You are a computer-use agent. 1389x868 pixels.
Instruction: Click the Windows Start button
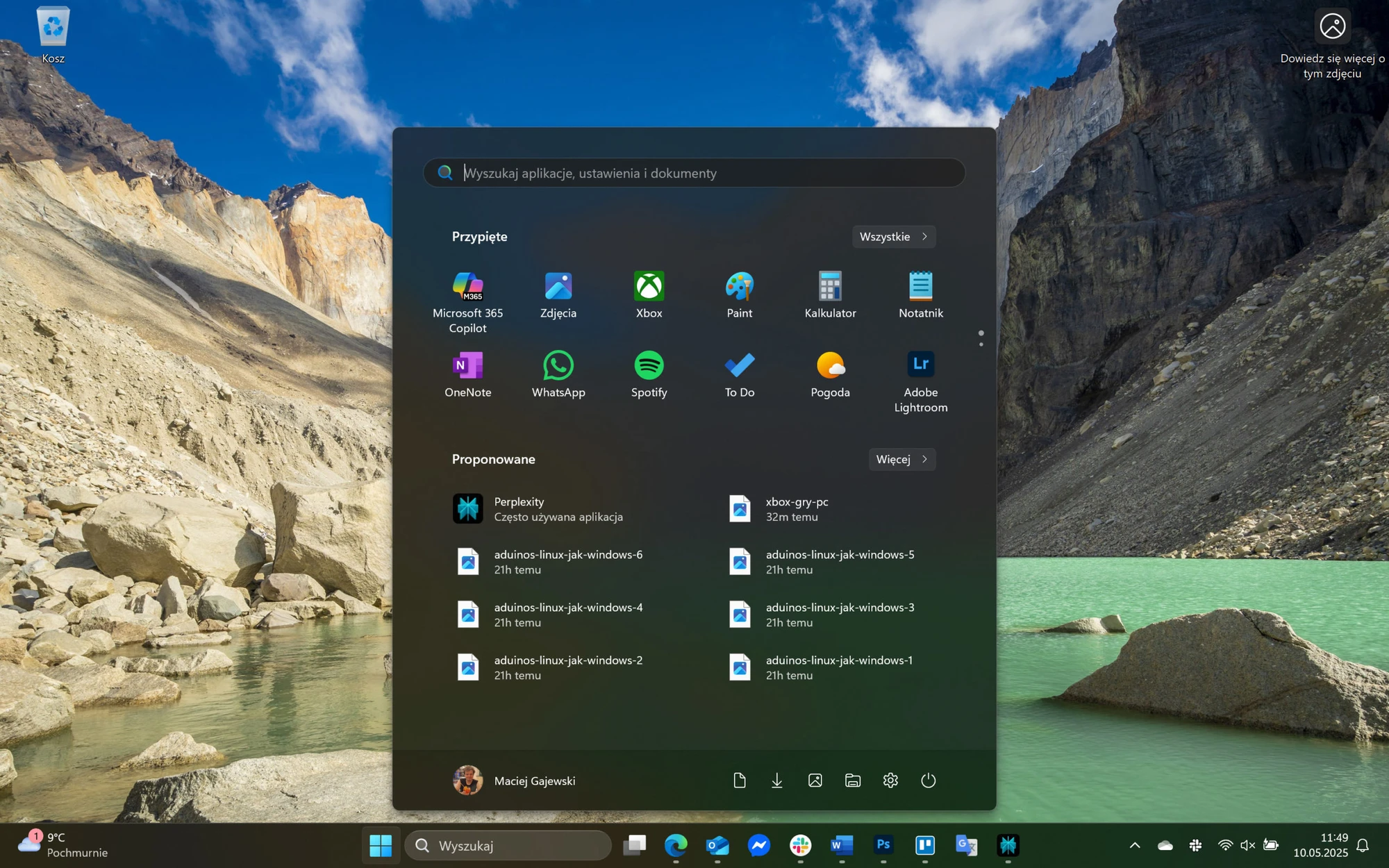tap(381, 845)
